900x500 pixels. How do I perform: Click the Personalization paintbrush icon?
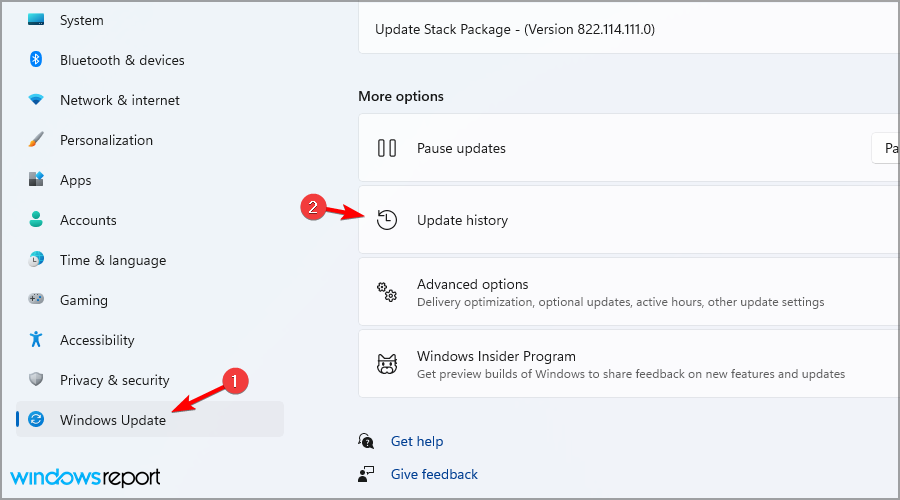click(x=36, y=140)
